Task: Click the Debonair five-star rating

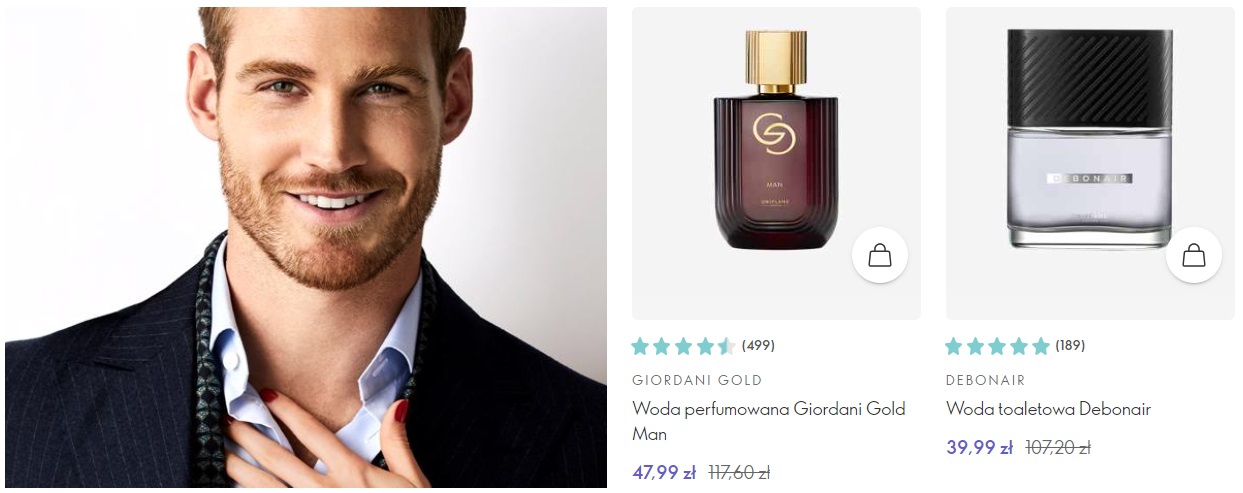Action: (998, 346)
